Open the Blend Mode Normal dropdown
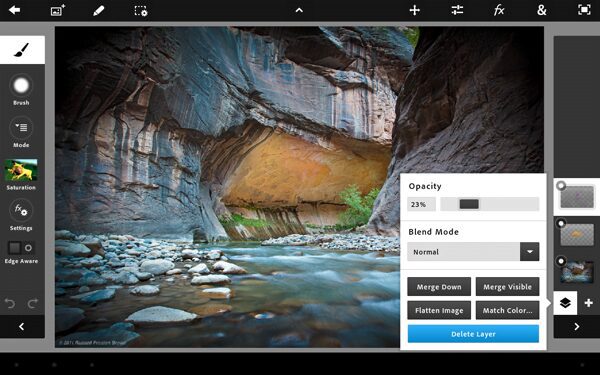600x375 pixels. (473, 252)
